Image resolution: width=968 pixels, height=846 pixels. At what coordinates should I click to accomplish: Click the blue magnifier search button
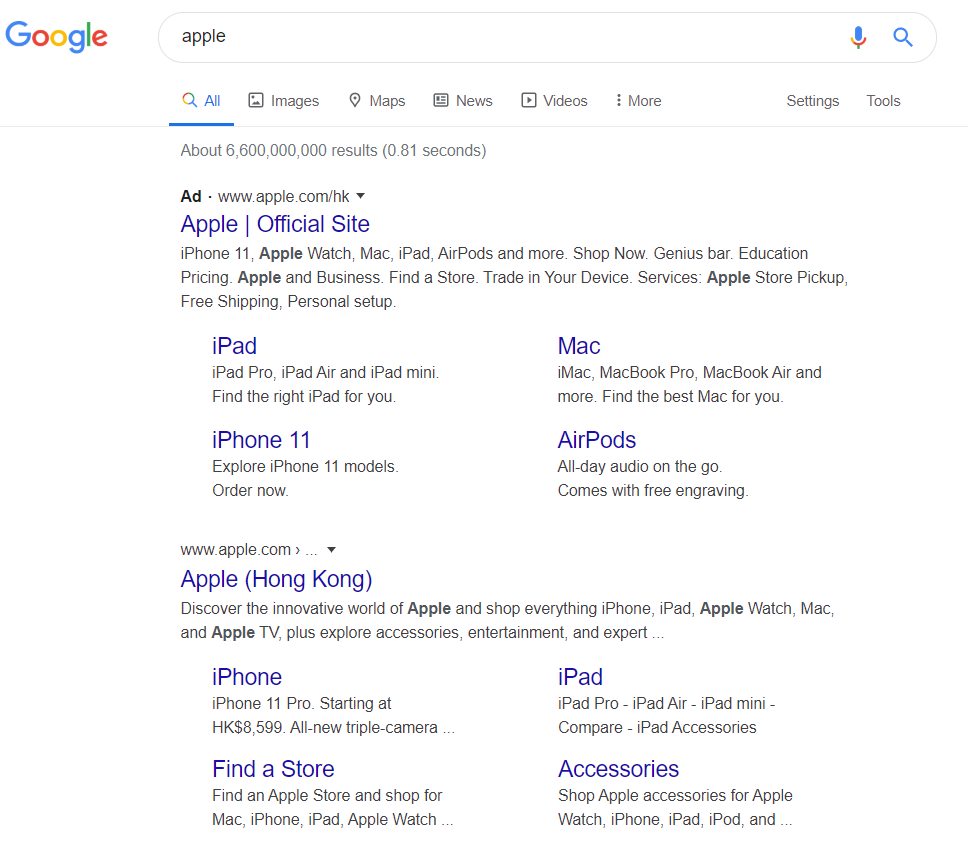[x=903, y=37]
